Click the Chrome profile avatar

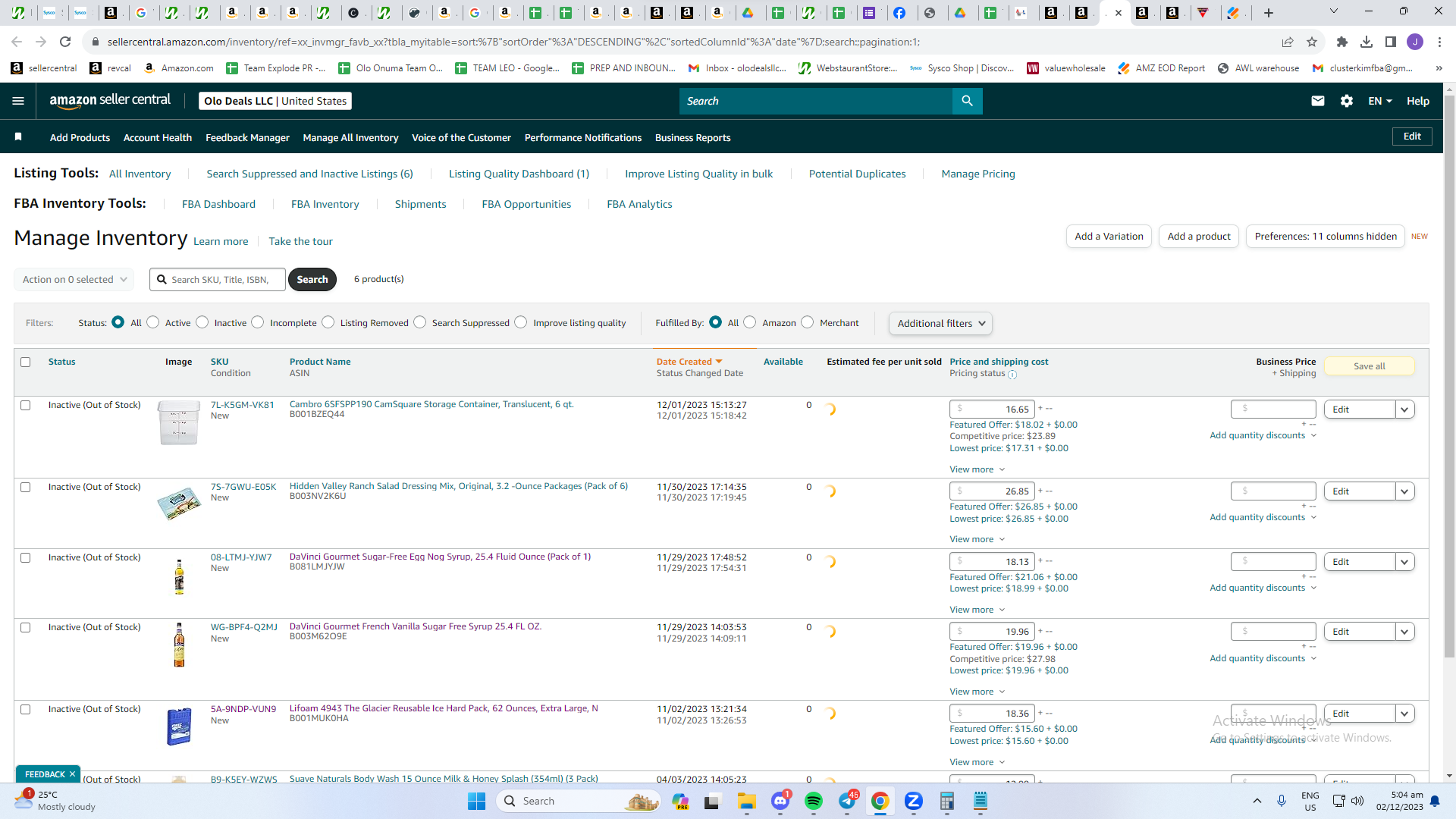(x=1415, y=42)
